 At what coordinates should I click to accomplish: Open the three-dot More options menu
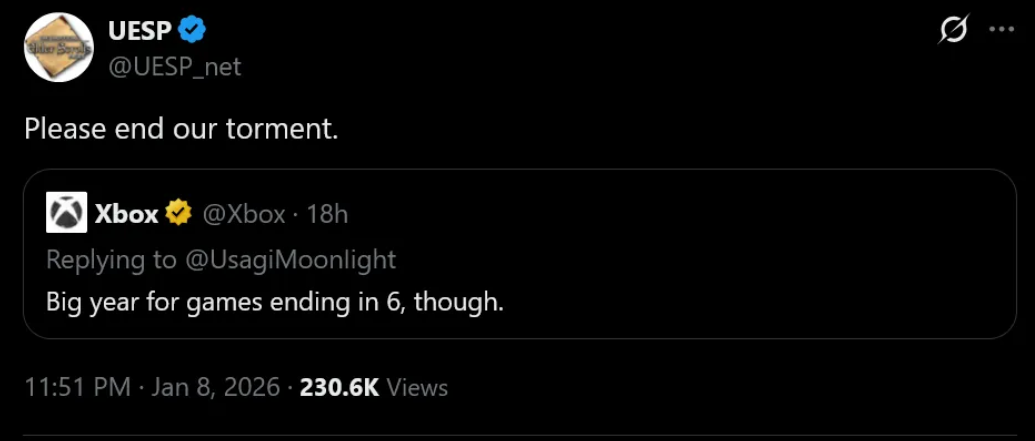[1001, 30]
